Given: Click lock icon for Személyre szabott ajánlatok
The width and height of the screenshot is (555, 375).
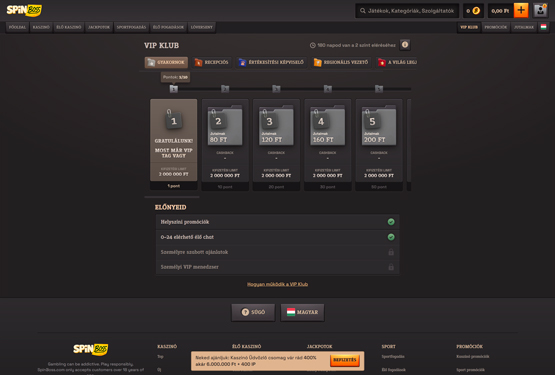Looking at the screenshot, I should pyautogui.click(x=391, y=252).
